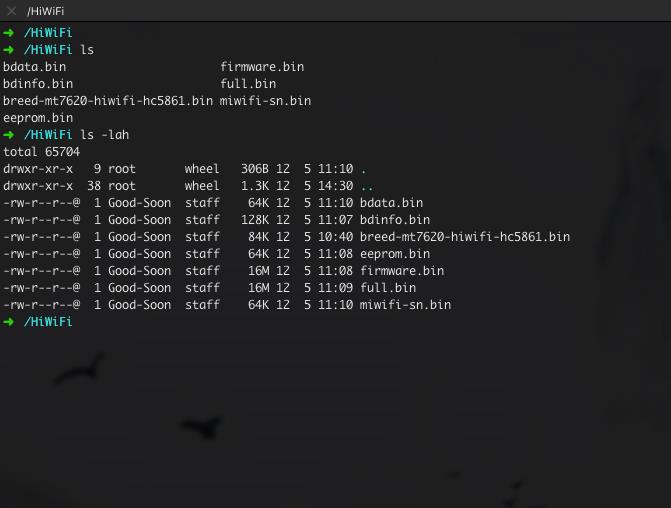The width and height of the screenshot is (671, 508).
Task: Click the cyan /HiWiFi path on the last prompt
Action: point(48,321)
